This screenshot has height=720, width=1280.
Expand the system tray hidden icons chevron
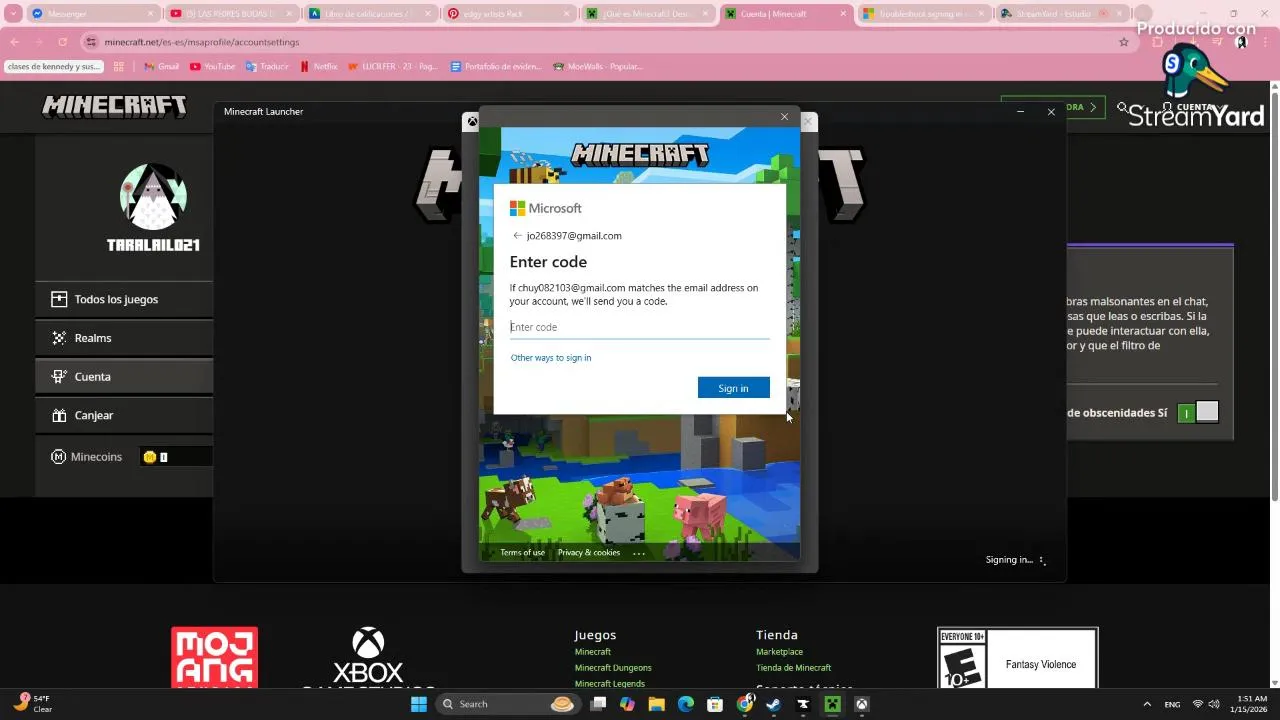click(1147, 704)
